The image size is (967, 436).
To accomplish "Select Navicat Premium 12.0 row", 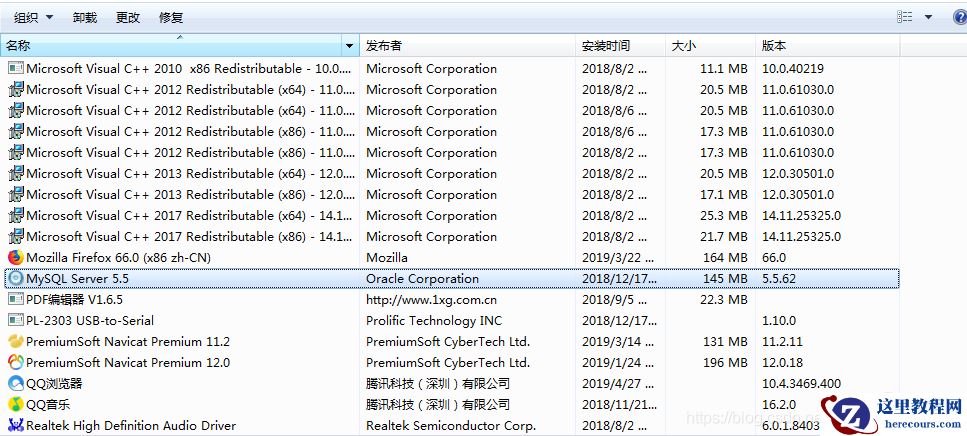I will (128, 363).
